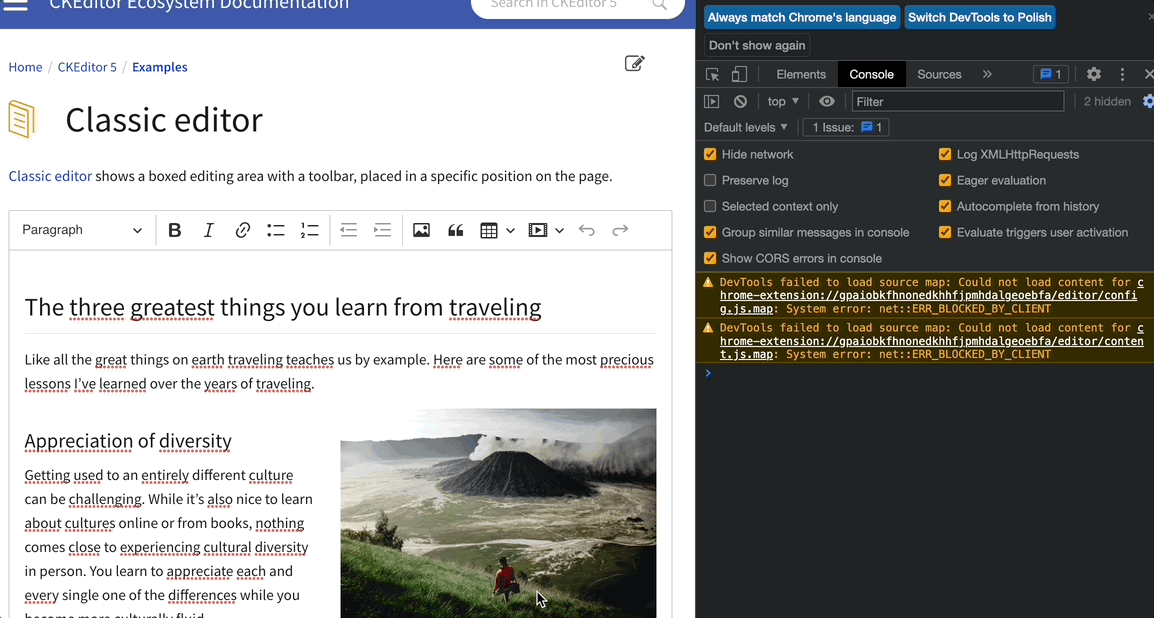The height and width of the screenshot is (618, 1154).
Task: Start a bulleted list
Action: (x=276, y=230)
